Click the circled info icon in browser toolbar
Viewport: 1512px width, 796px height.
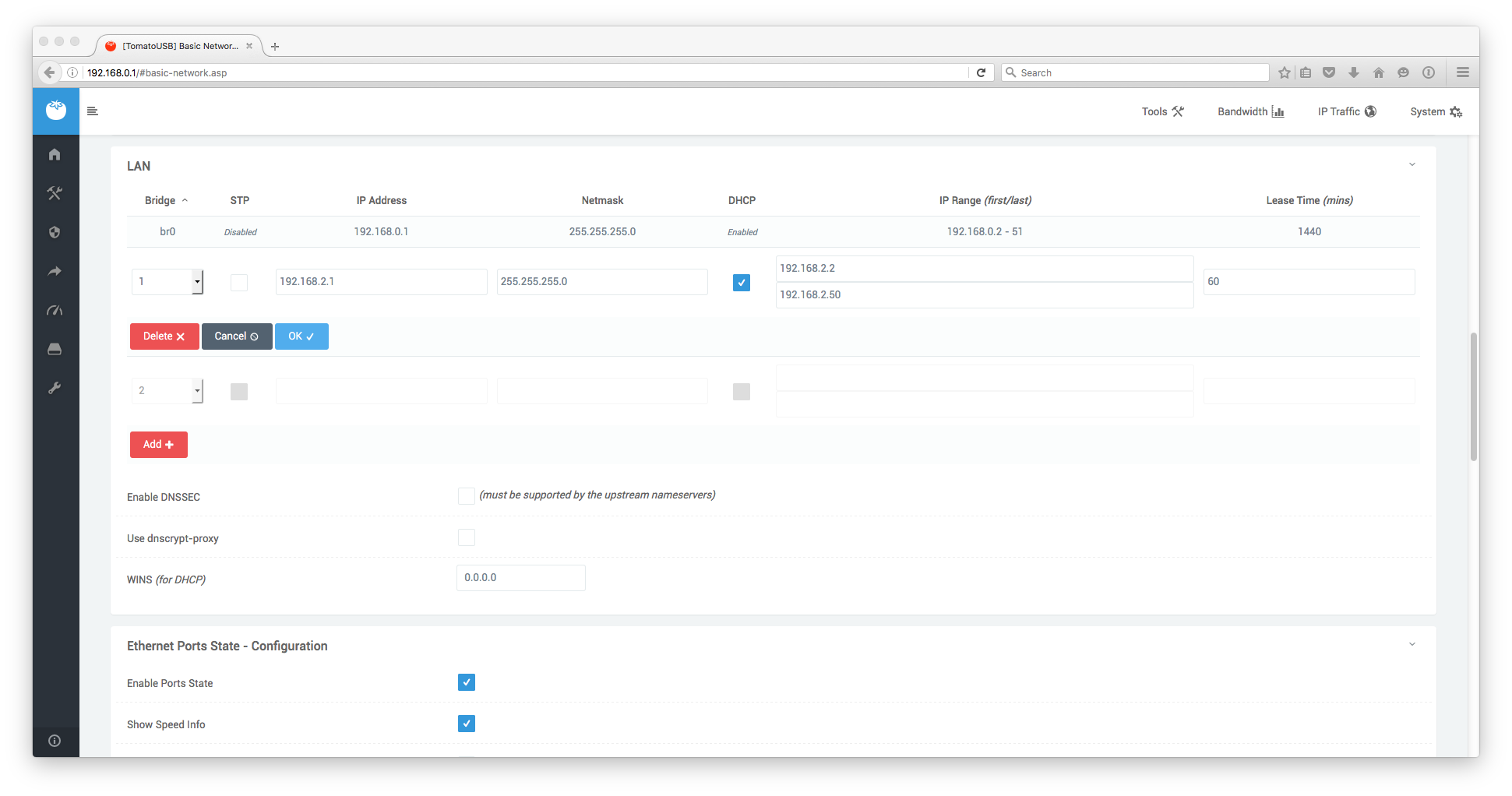1429,72
